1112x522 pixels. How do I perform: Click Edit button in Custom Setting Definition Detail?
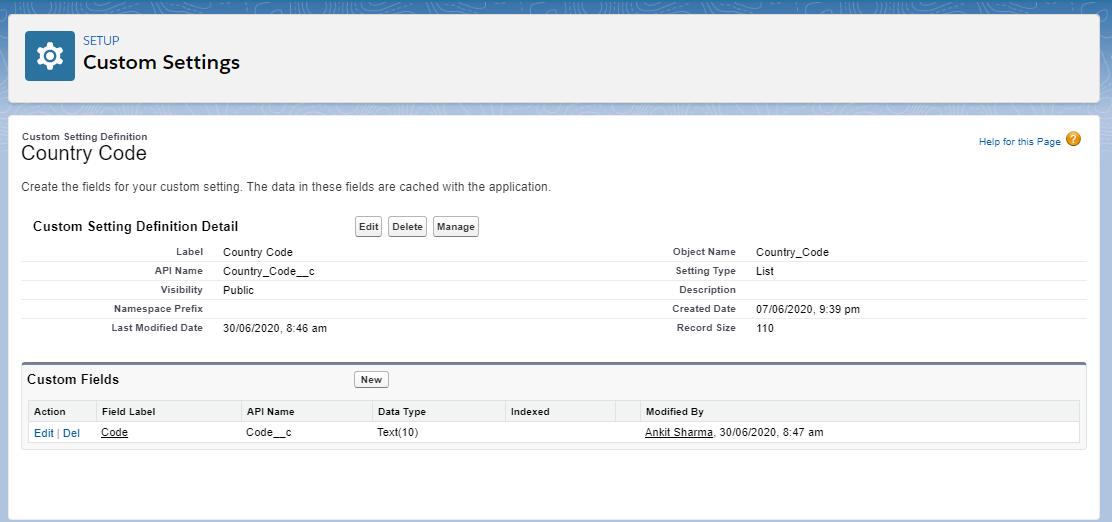tap(368, 227)
